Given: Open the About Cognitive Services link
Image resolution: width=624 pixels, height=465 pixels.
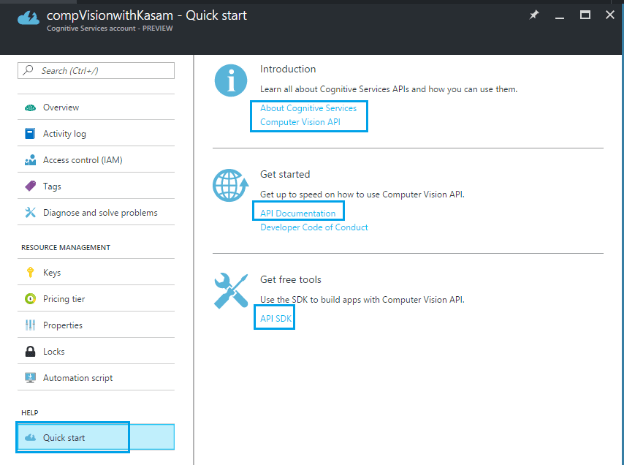Looking at the screenshot, I should [x=308, y=108].
